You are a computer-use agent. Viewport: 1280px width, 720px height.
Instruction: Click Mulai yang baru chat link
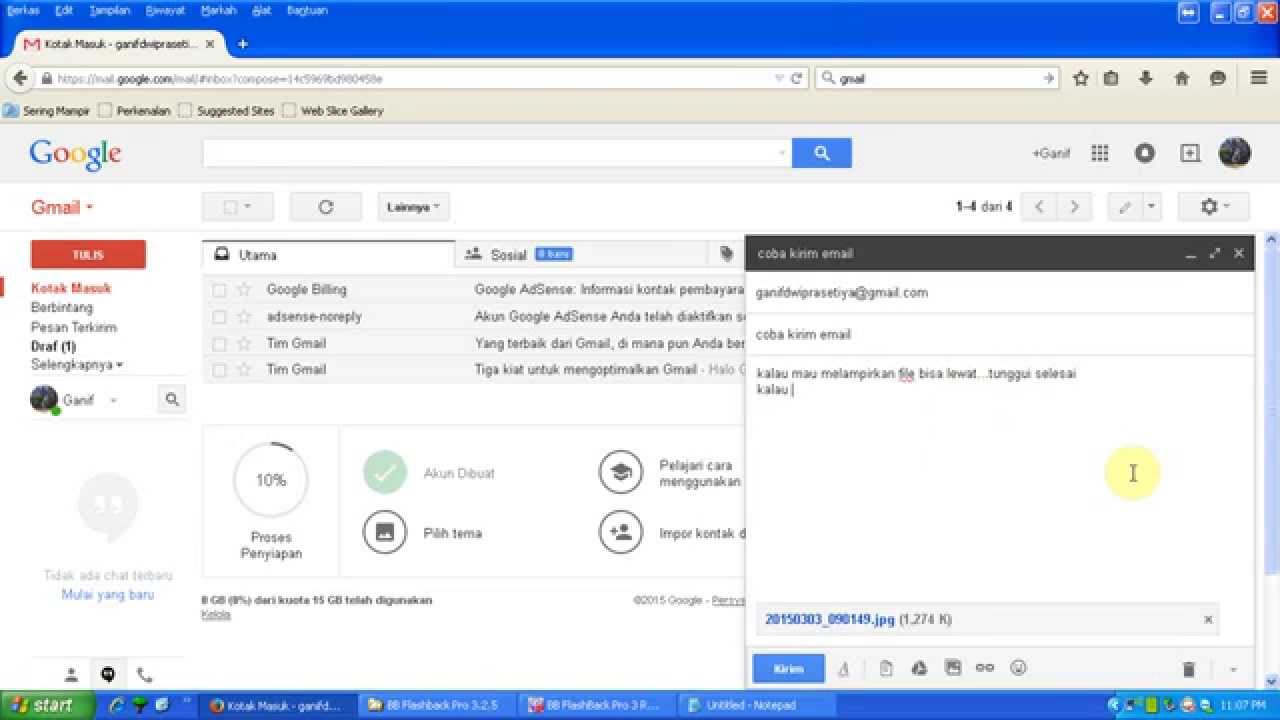pos(108,595)
